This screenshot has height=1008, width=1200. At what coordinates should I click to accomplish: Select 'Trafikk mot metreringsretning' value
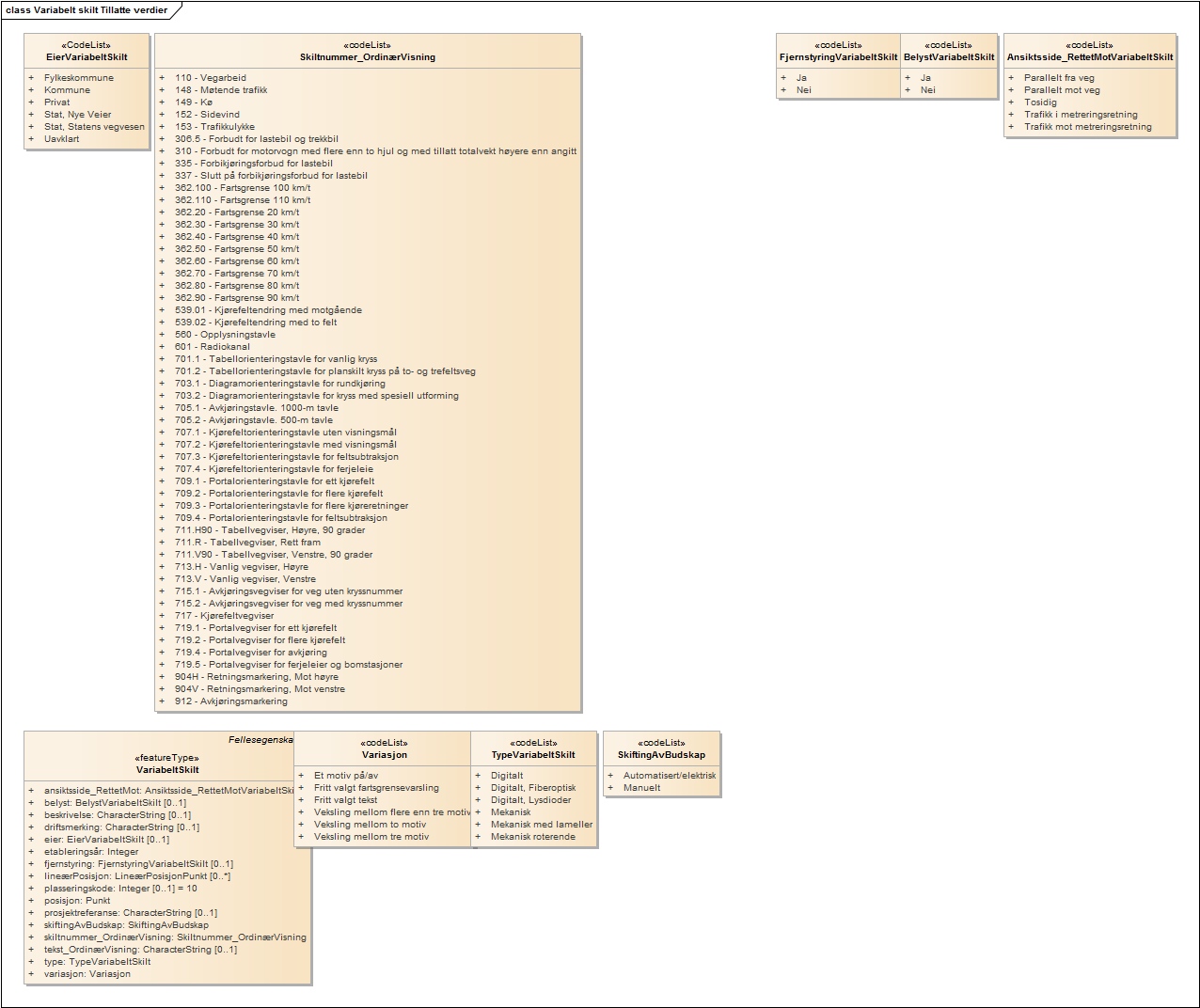[x=1087, y=127]
